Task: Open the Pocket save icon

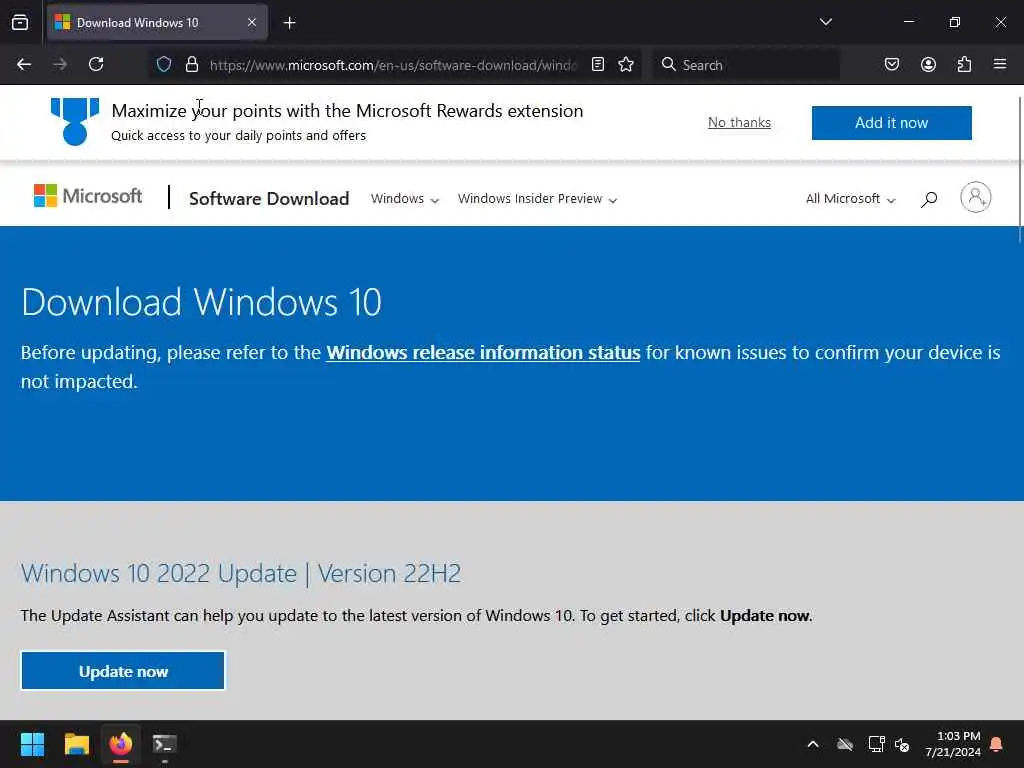Action: tap(891, 65)
